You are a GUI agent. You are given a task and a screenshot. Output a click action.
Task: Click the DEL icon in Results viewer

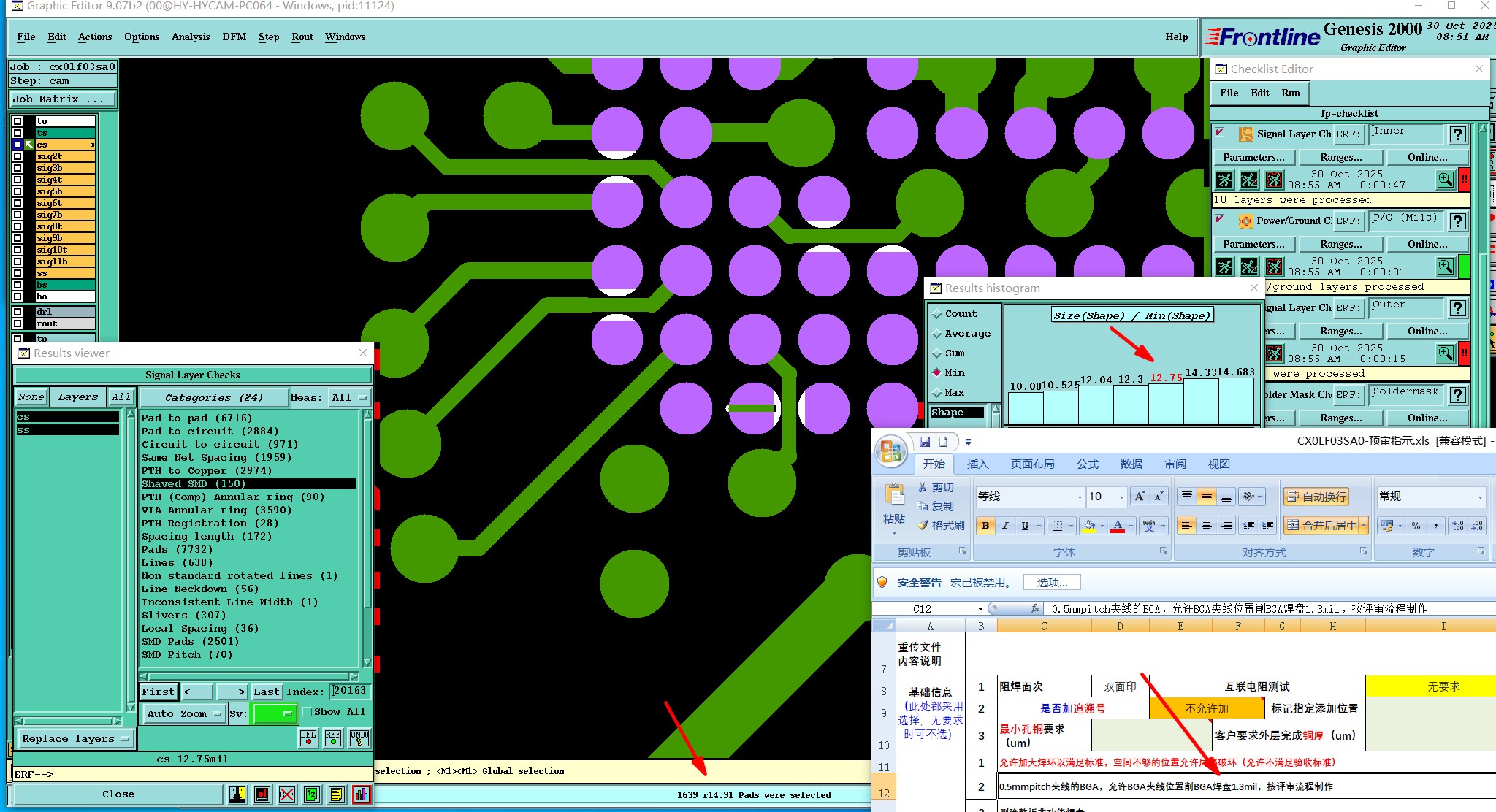point(308,738)
